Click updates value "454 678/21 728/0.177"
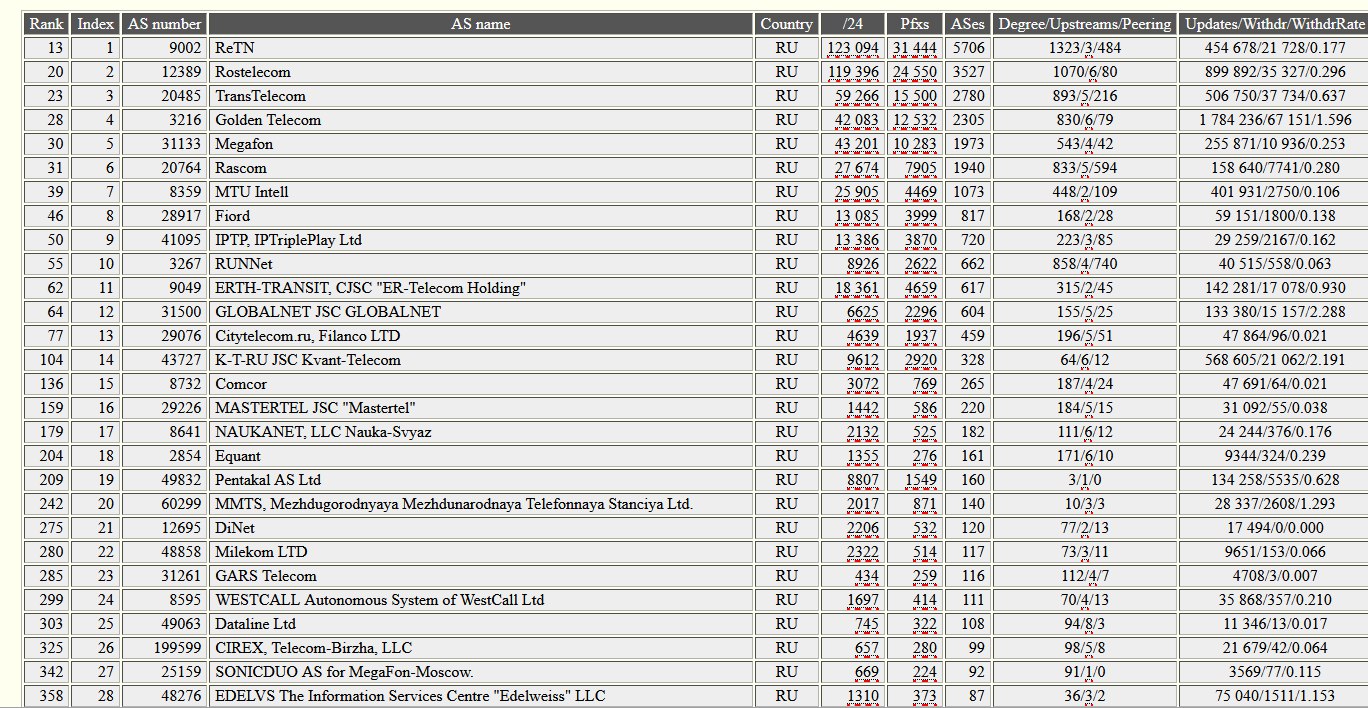 point(1275,48)
